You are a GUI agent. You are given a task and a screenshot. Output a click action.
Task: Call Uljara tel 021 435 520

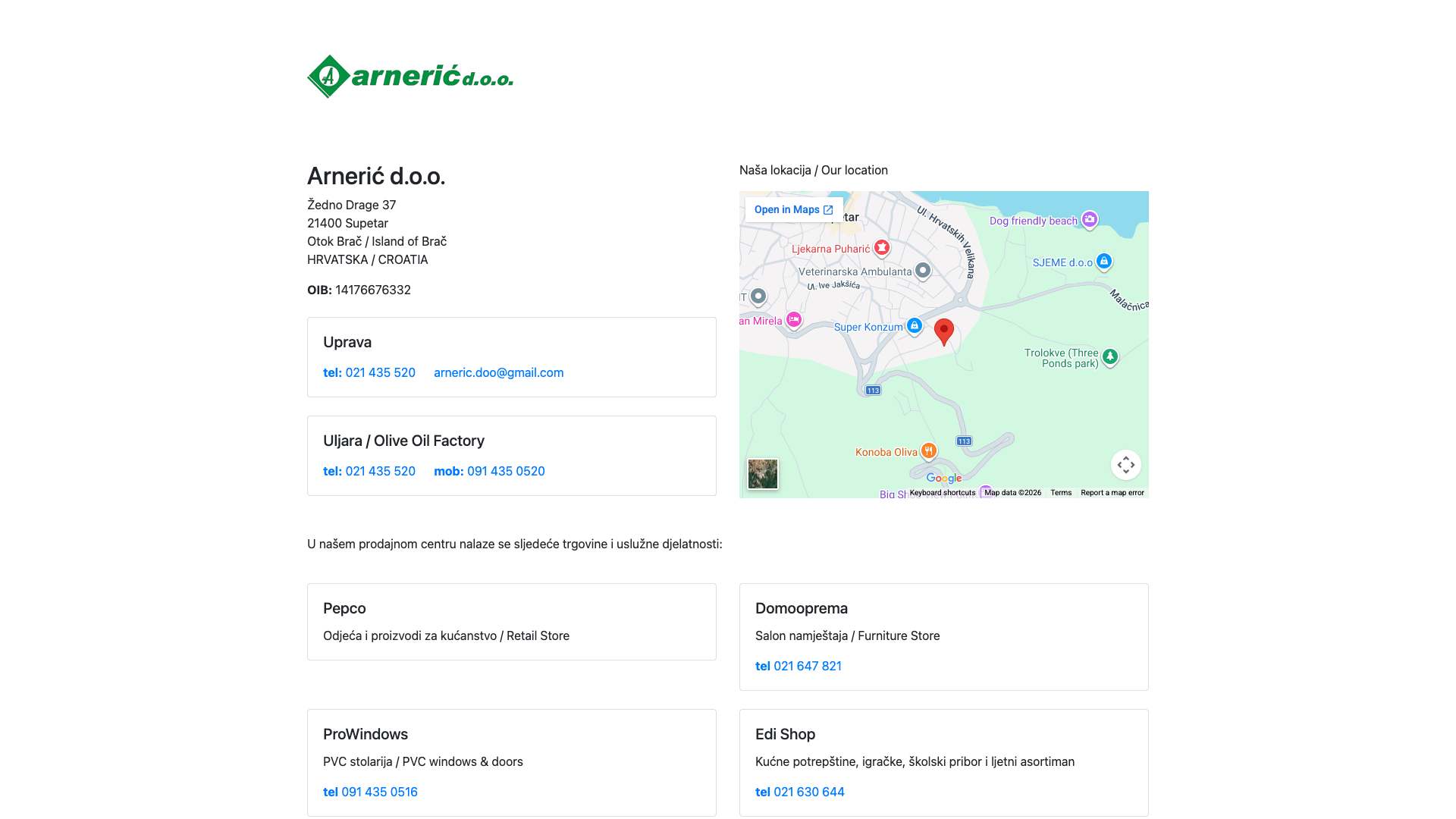pyautogui.click(x=369, y=471)
